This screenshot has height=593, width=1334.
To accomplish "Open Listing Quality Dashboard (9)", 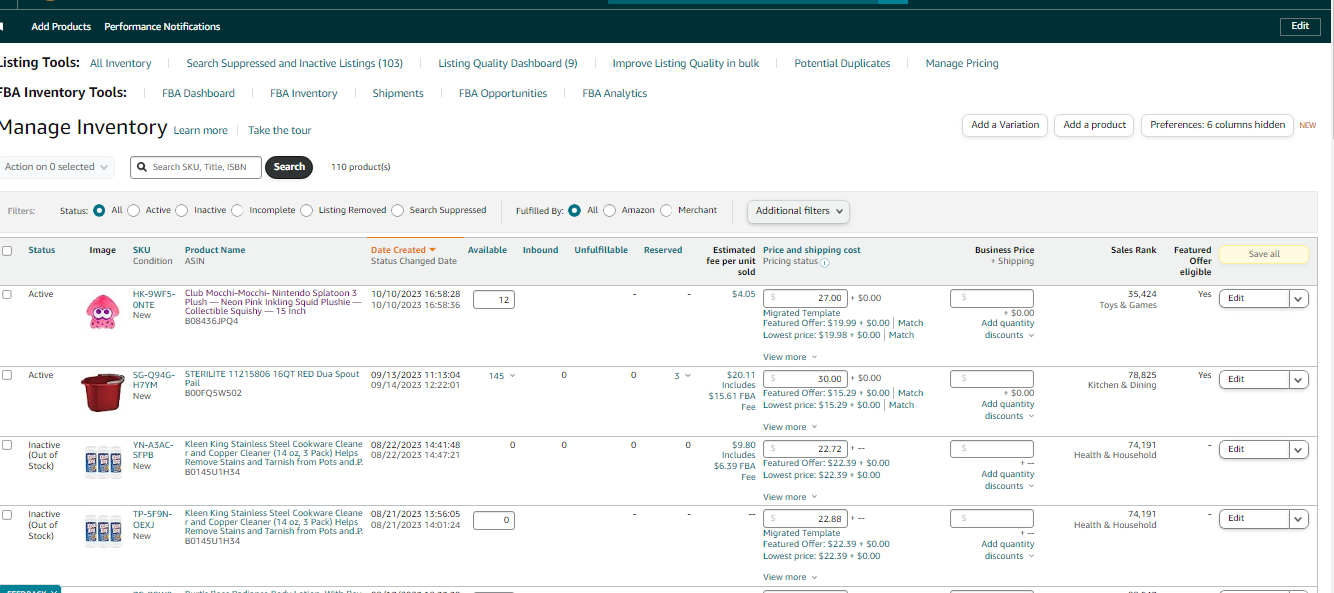I will coord(508,63).
